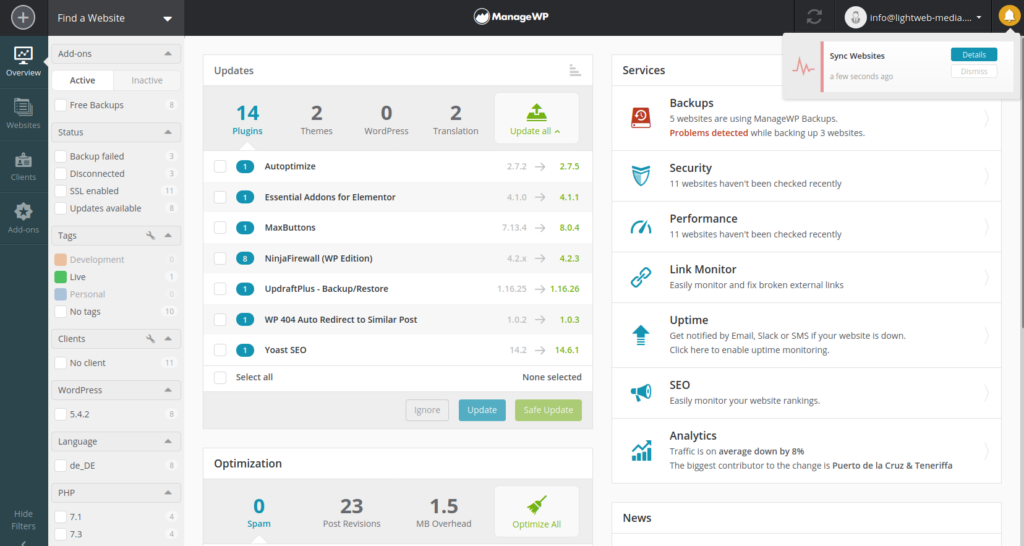Tick the SSL enabled checkbox
This screenshot has width=1024, height=546.
tap(61, 191)
